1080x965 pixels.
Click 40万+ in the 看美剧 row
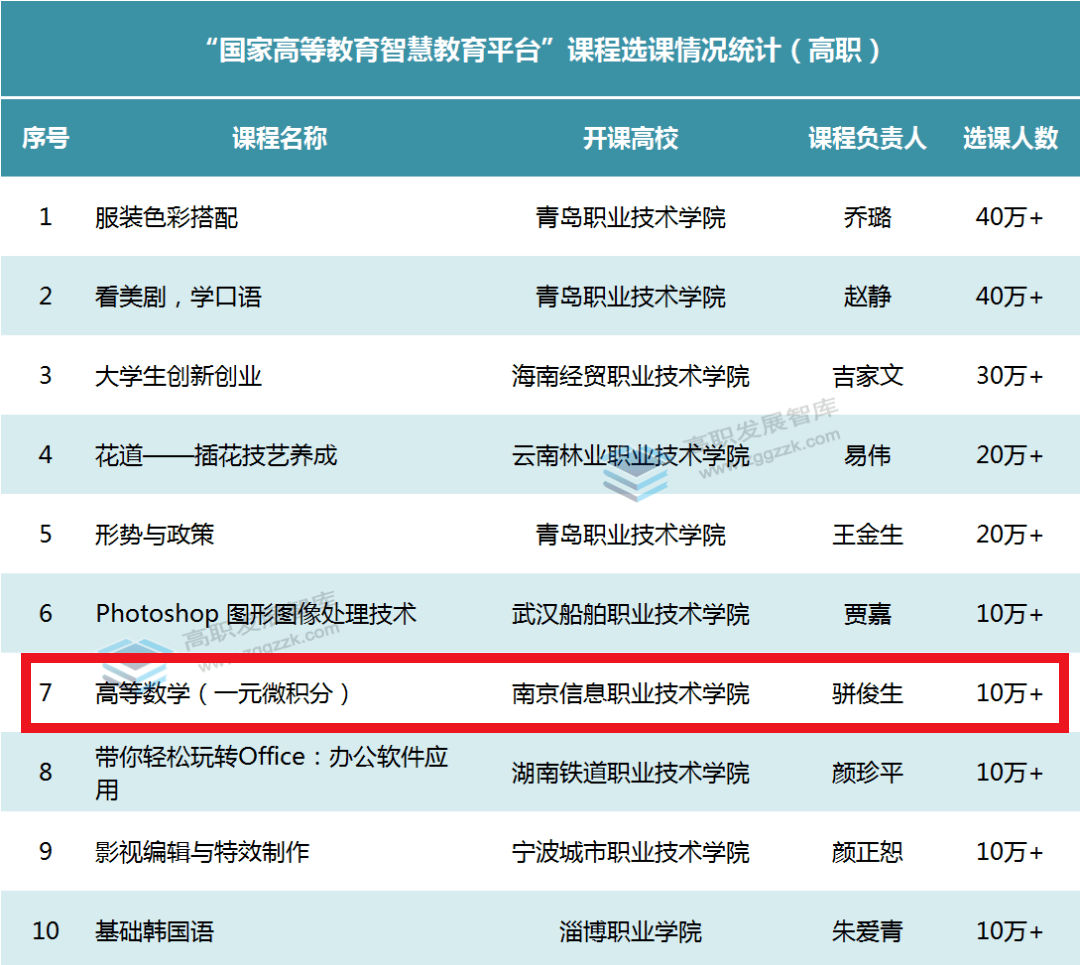coord(1009,296)
